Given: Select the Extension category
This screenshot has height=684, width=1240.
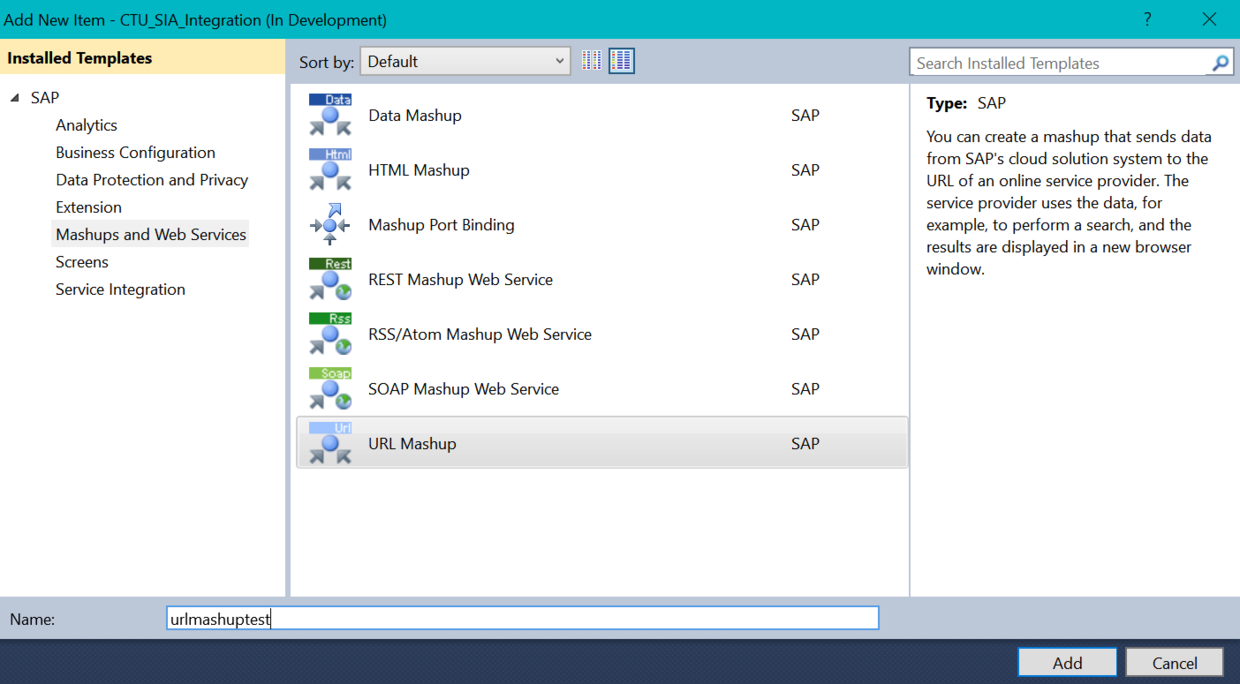Looking at the screenshot, I should click(89, 207).
